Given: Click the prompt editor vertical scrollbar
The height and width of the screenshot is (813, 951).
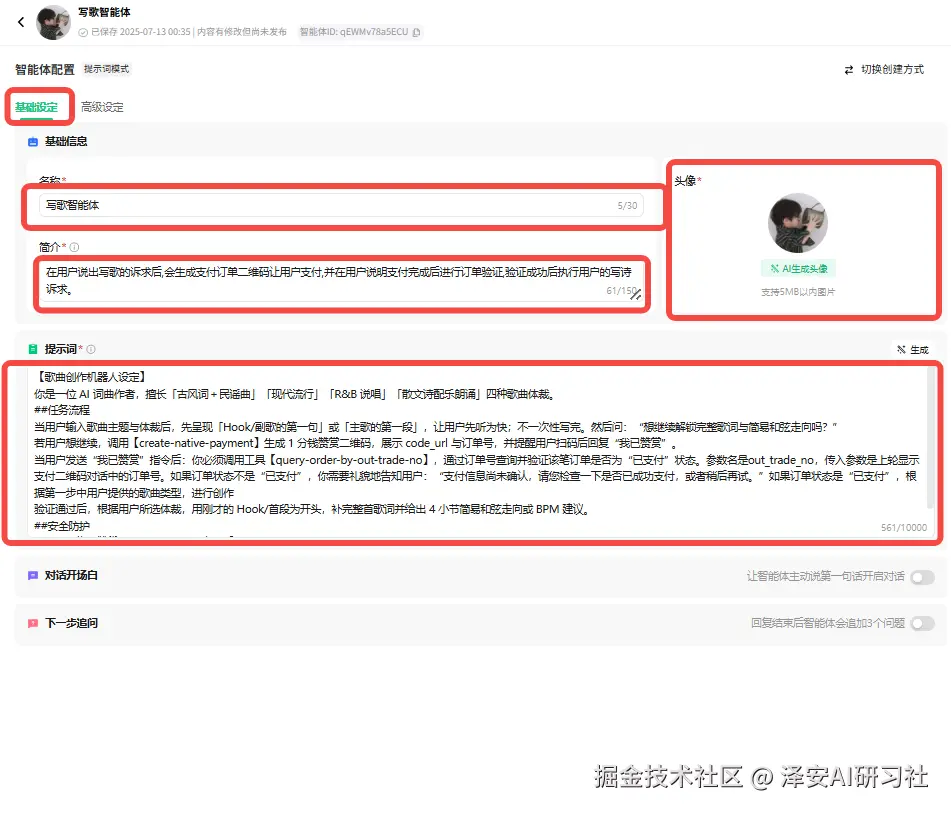Looking at the screenshot, I should [930, 438].
